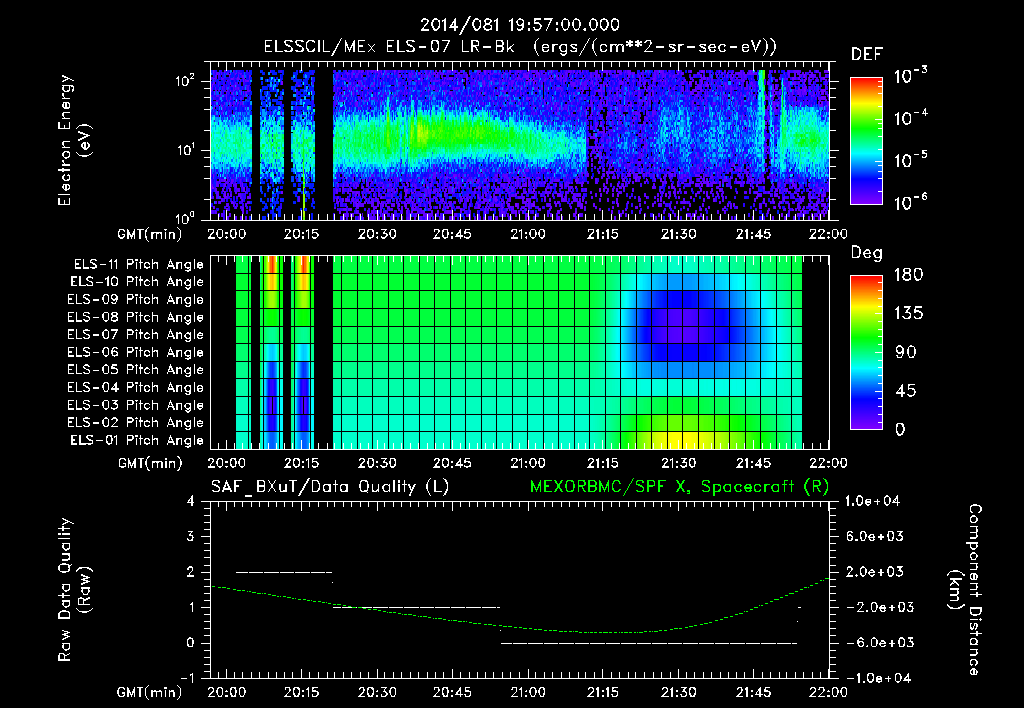Click the 10^-3 value on DEF scale
Screen dimensions: 1024x708
[x=910, y=76]
